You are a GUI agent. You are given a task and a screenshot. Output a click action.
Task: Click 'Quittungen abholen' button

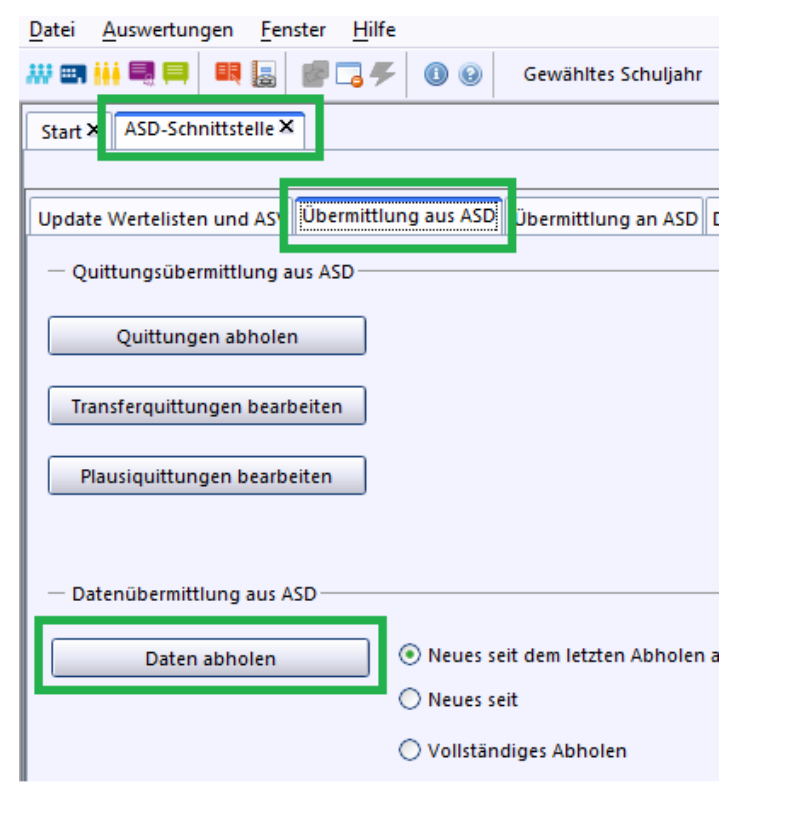coord(207,337)
